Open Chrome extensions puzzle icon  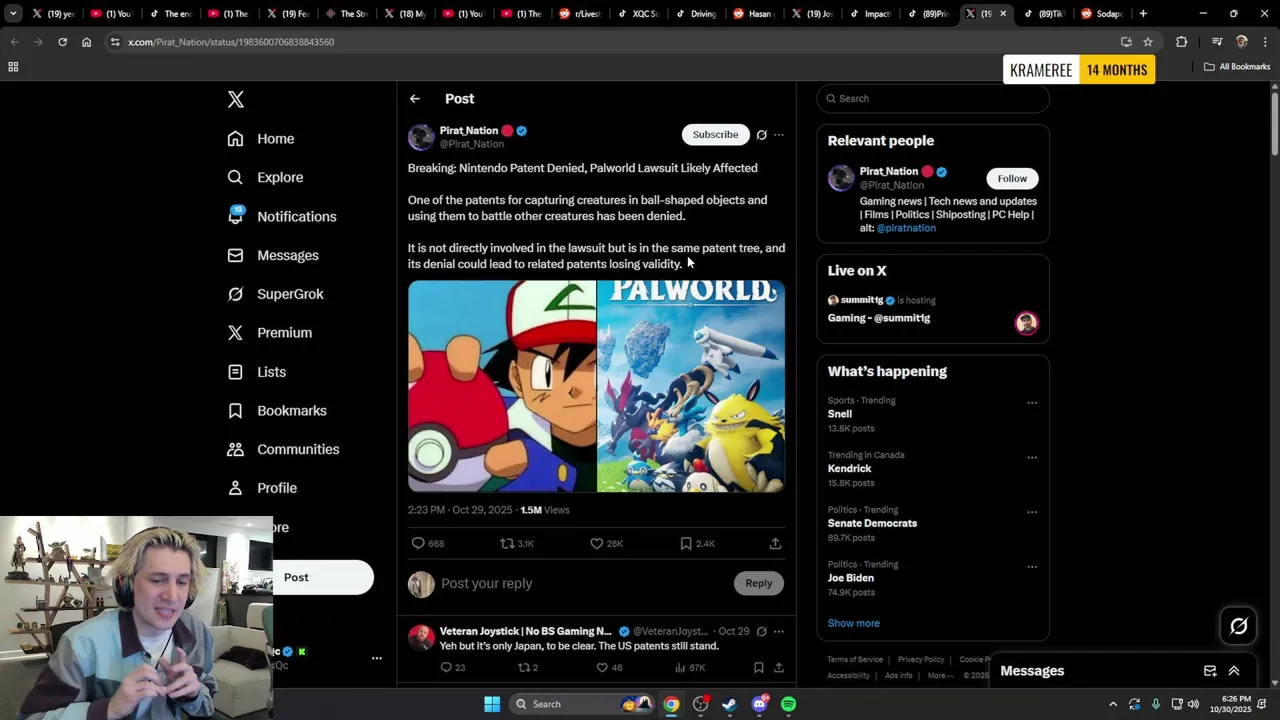click(x=1181, y=42)
